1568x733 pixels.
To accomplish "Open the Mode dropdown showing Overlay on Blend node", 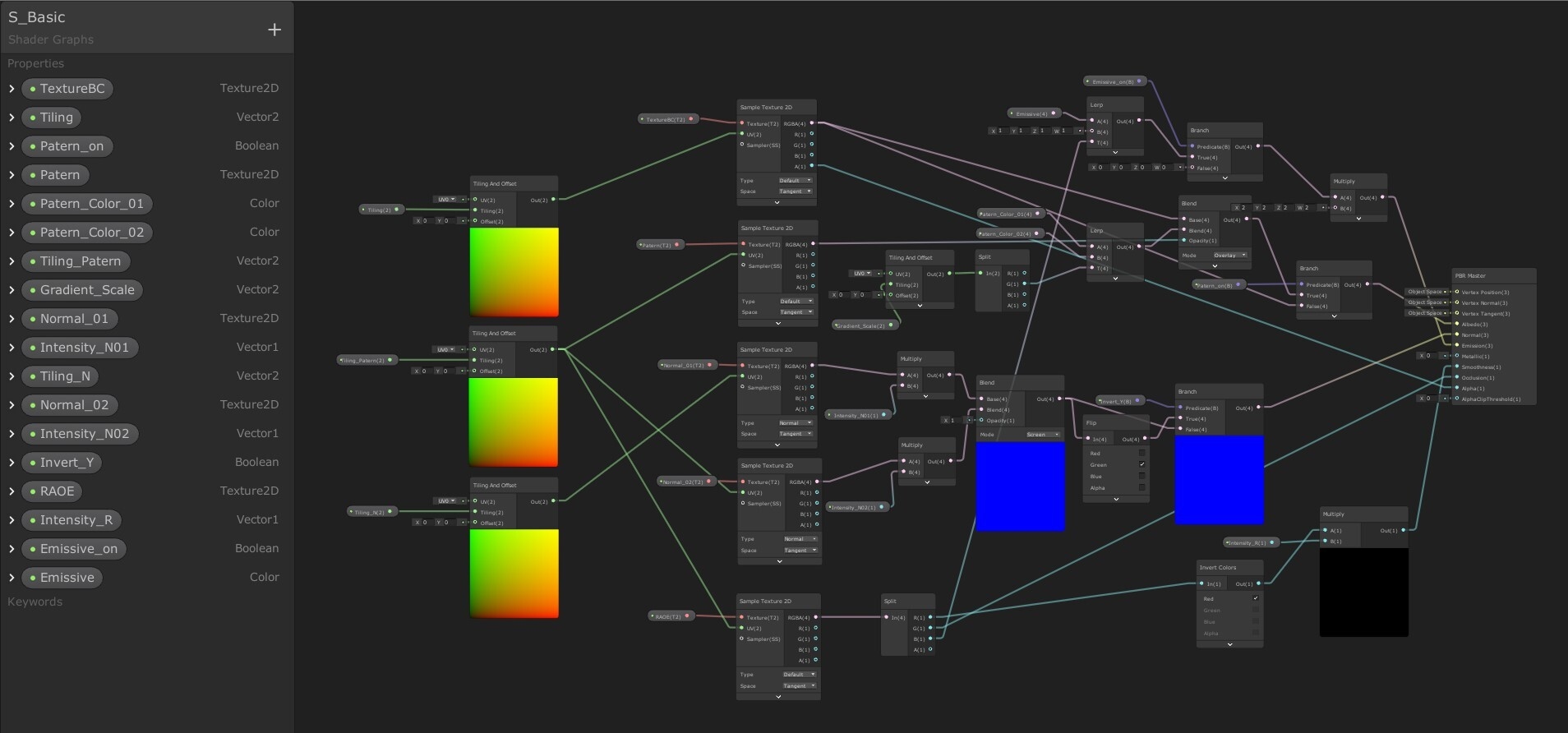I will (1229, 256).
